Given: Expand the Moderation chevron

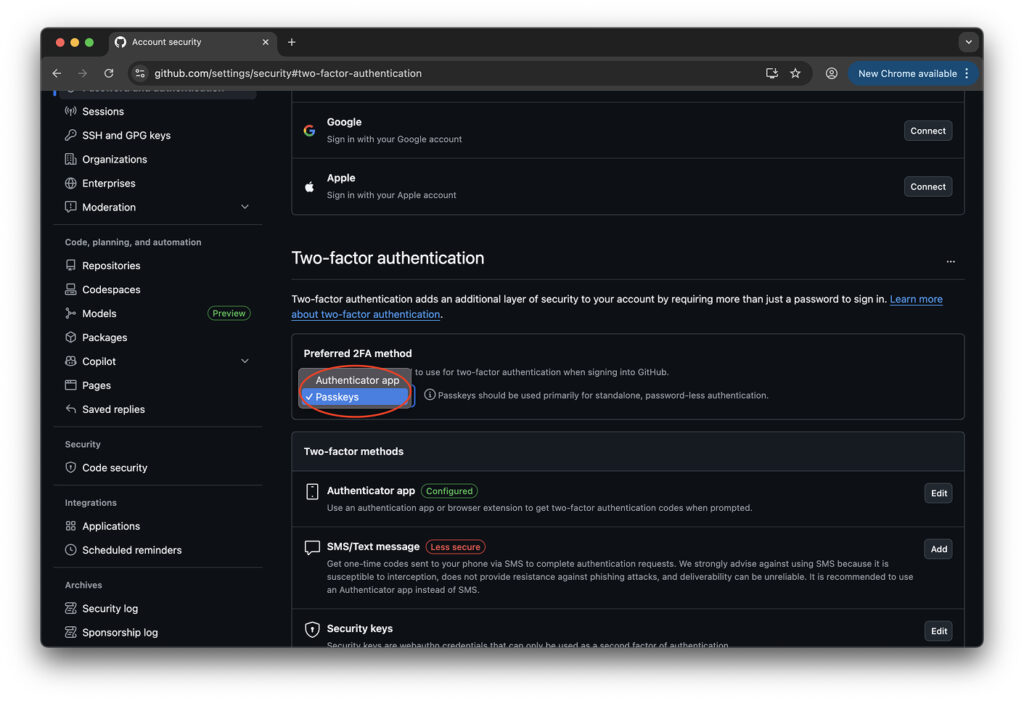Looking at the screenshot, I should (245, 207).
